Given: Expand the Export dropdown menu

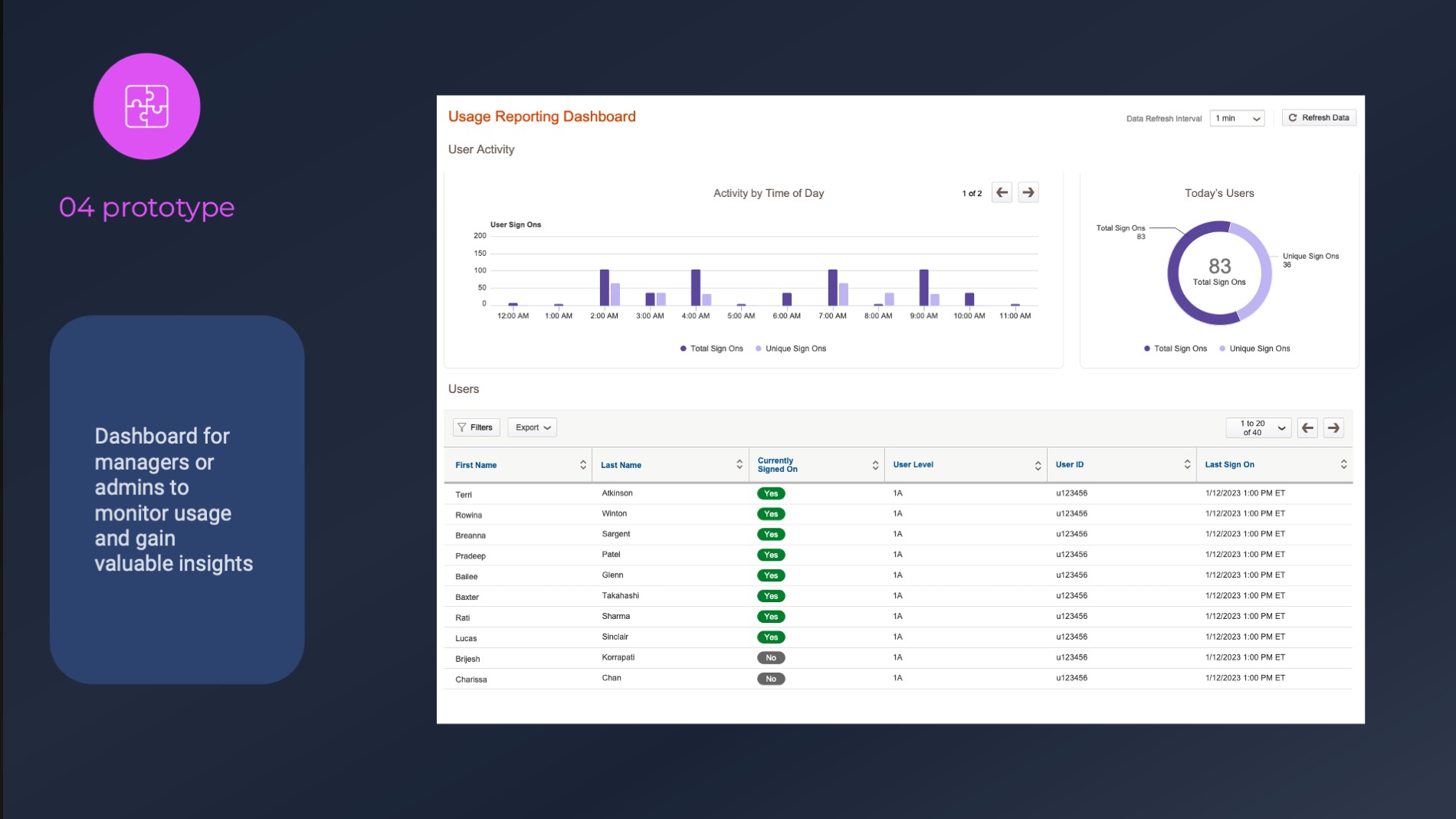Looking at the screenshot, I should [x=532, y=428].
